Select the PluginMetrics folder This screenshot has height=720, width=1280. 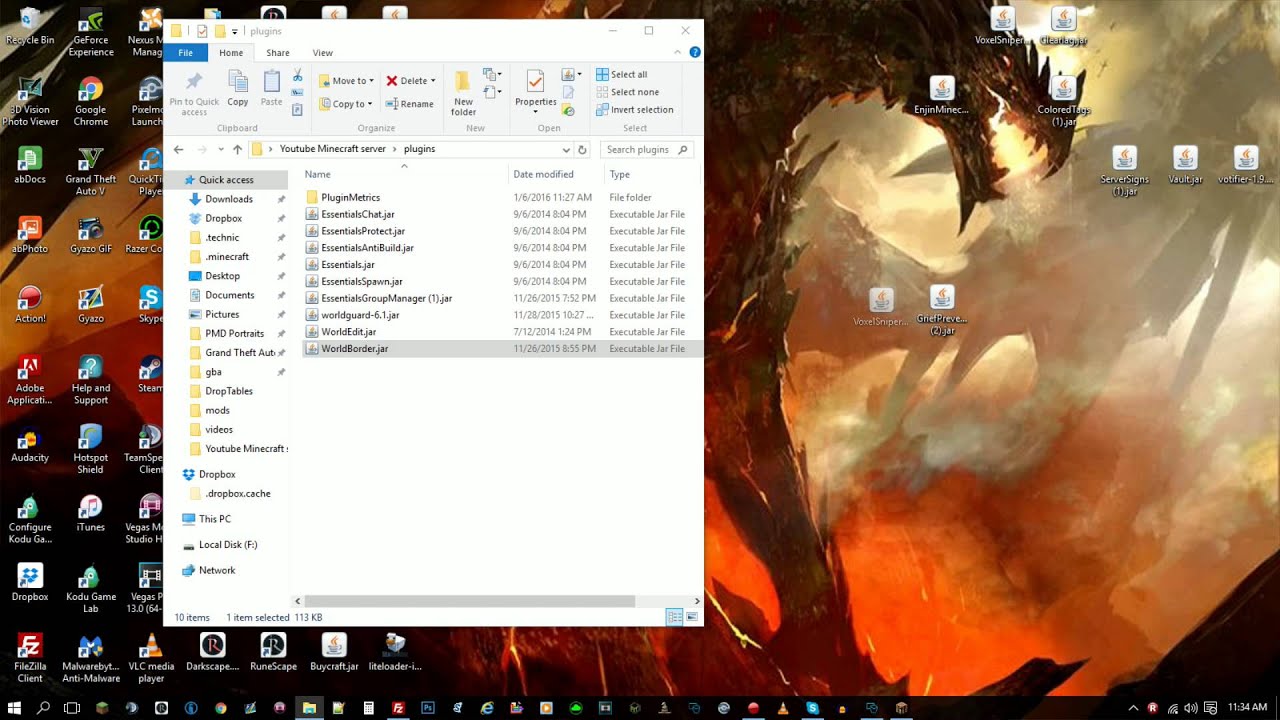coord(350,198)
